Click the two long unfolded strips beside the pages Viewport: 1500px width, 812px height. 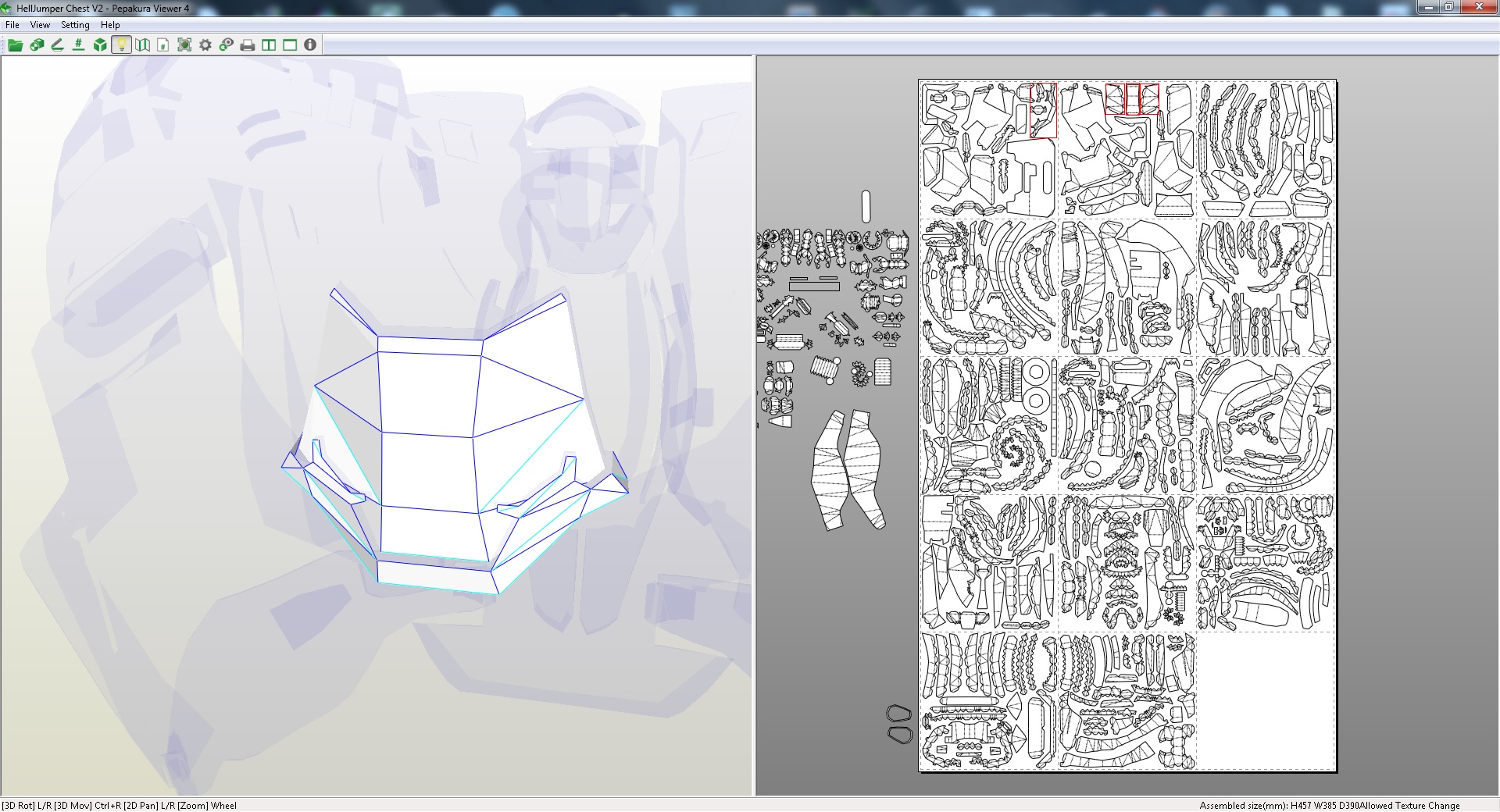(x=848, y=470)
